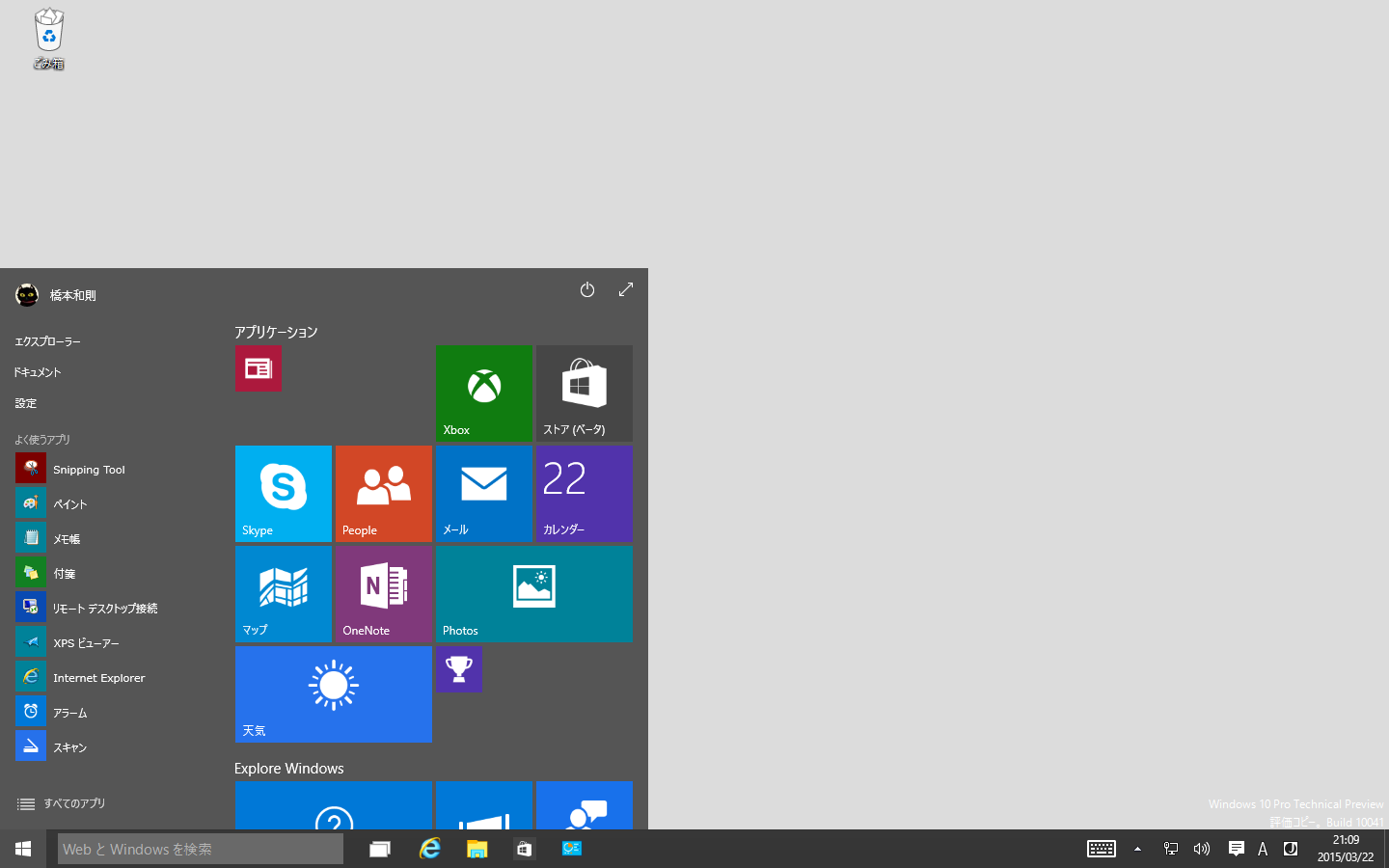Open the マップ maps tile

click(283, 594)
